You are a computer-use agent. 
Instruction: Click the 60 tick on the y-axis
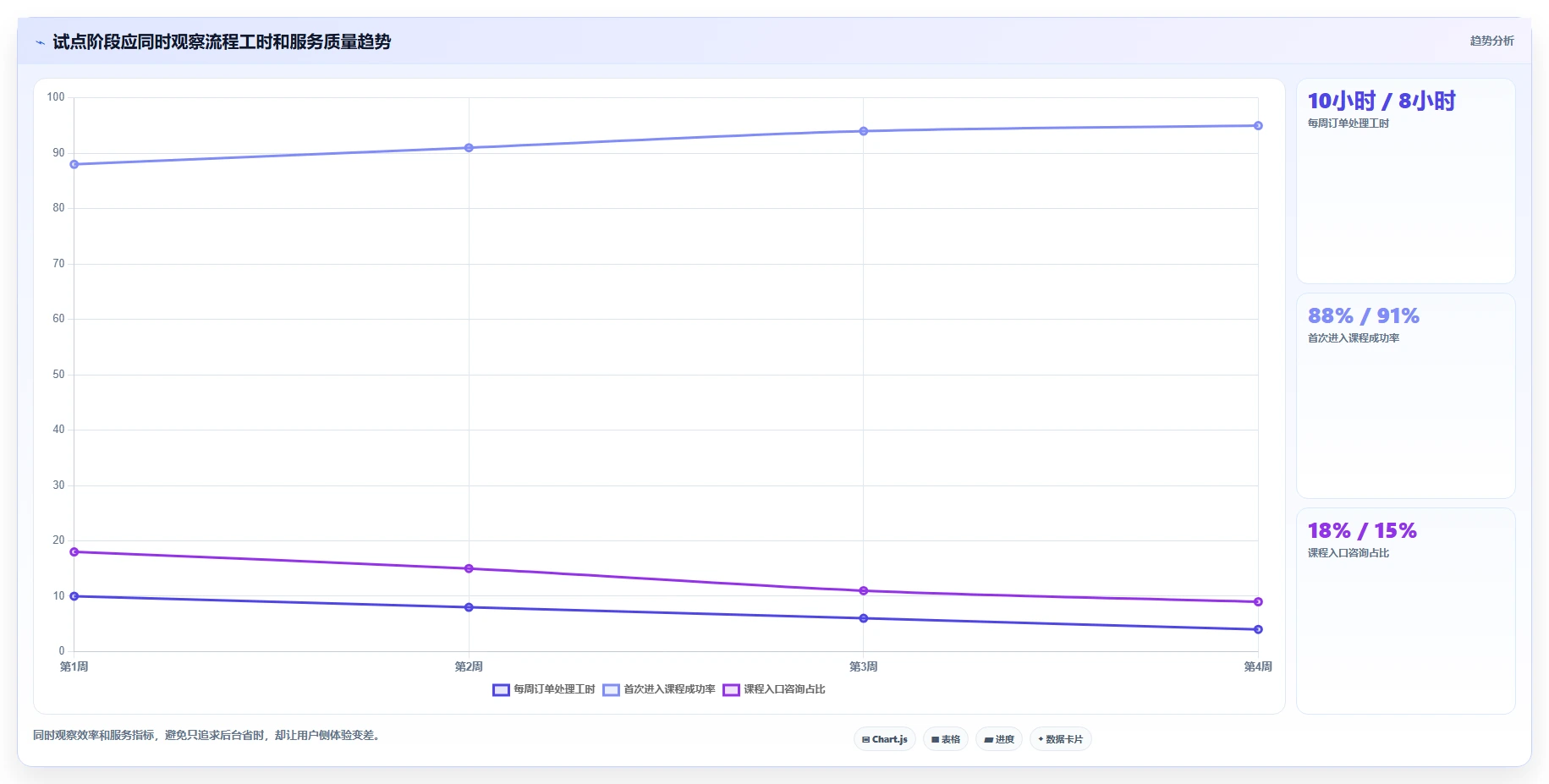58,319
